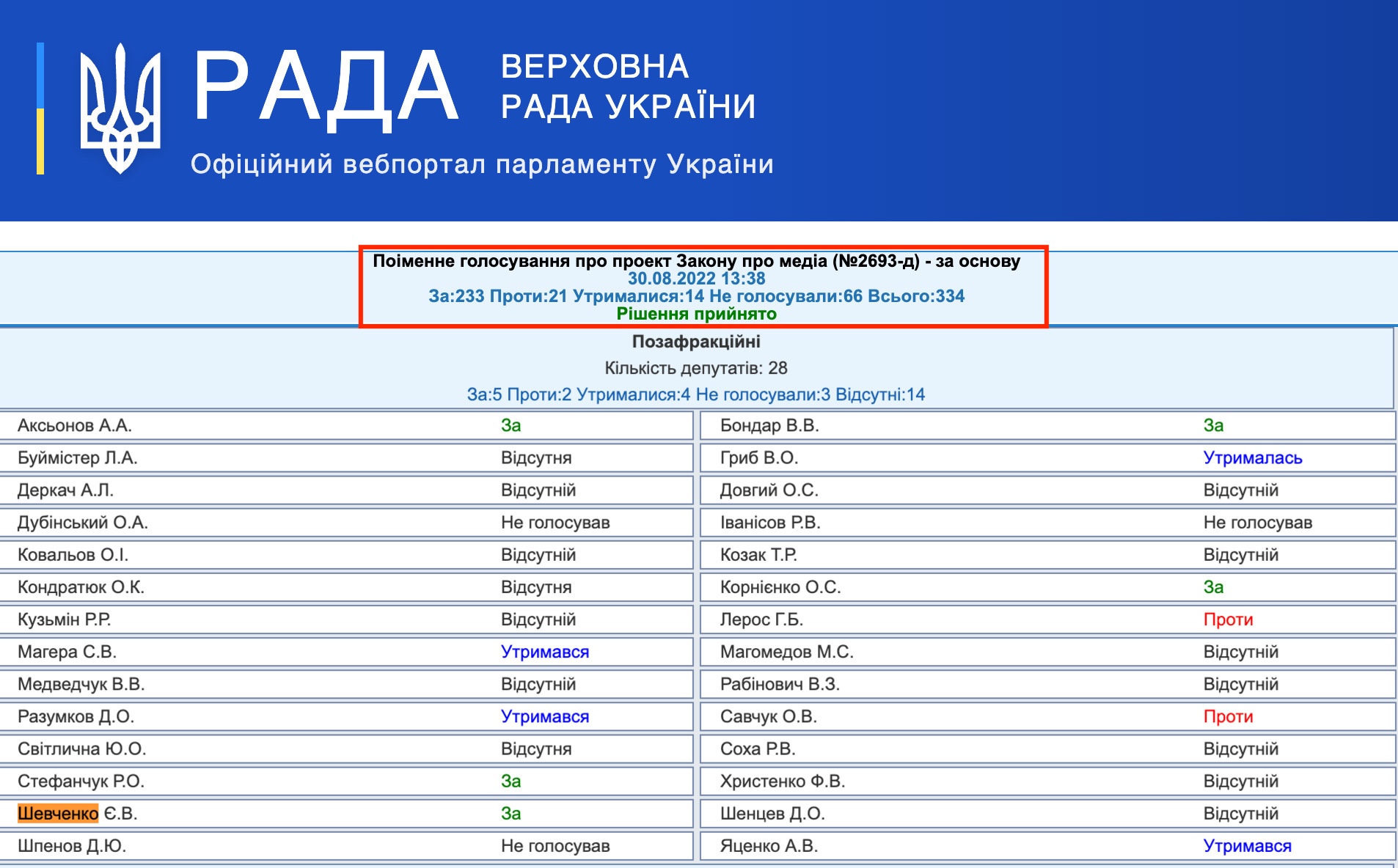The height and width of the screenshot is (868, 1398).
Task: Click 'Не голосував' status of Іванісов Р.В.
Action: (1258, 522)
